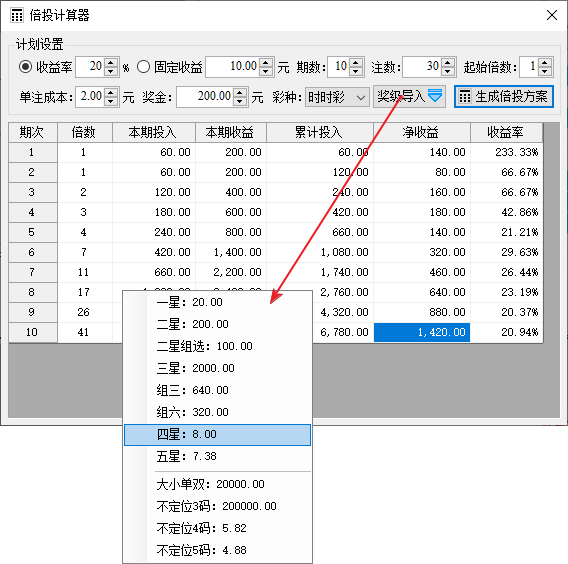
Task: Select the highlighted 1,420.00 cell
Action: coord(422,332)
